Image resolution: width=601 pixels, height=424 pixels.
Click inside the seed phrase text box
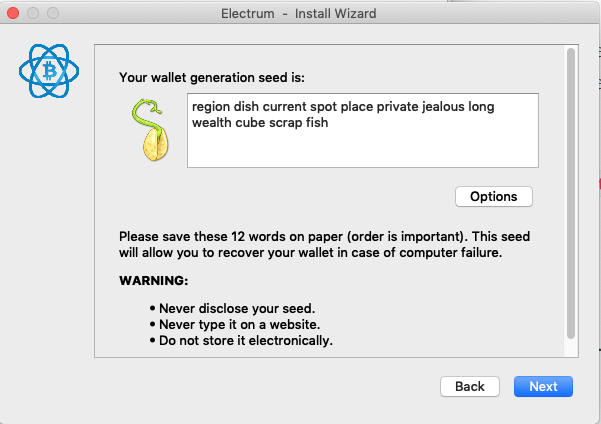coord(363,130)
